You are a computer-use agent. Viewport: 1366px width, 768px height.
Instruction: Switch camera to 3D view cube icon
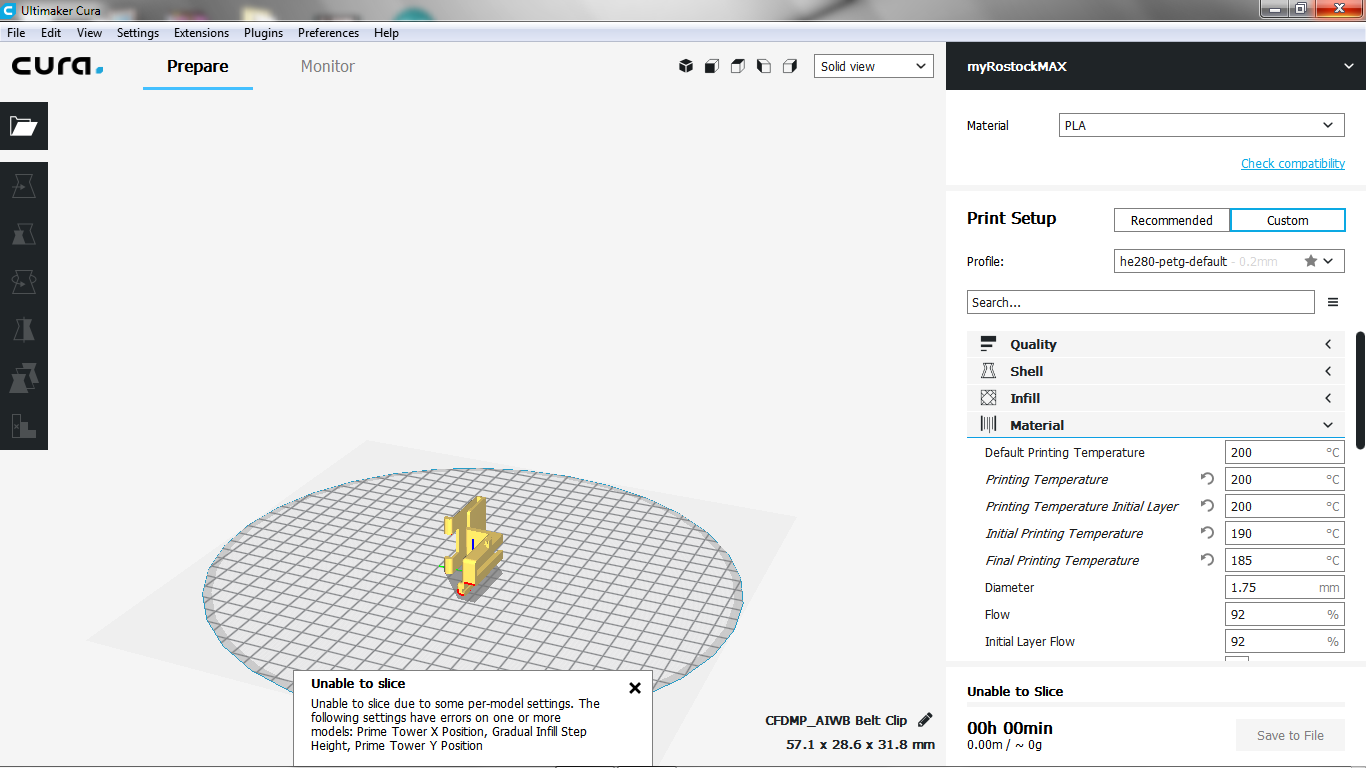(x=686, y=66)
